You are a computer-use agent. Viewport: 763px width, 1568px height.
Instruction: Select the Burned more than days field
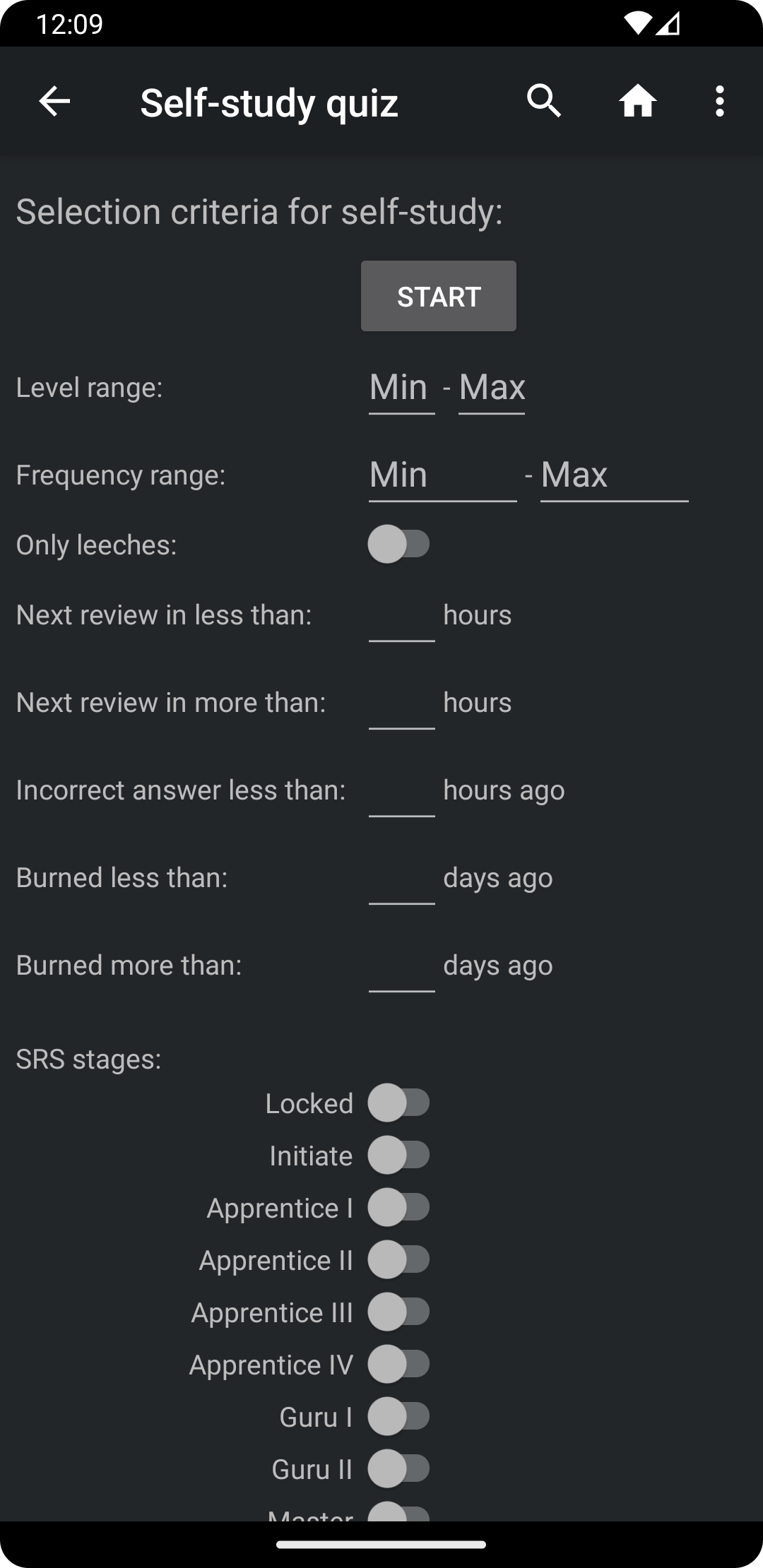(401, 966)
